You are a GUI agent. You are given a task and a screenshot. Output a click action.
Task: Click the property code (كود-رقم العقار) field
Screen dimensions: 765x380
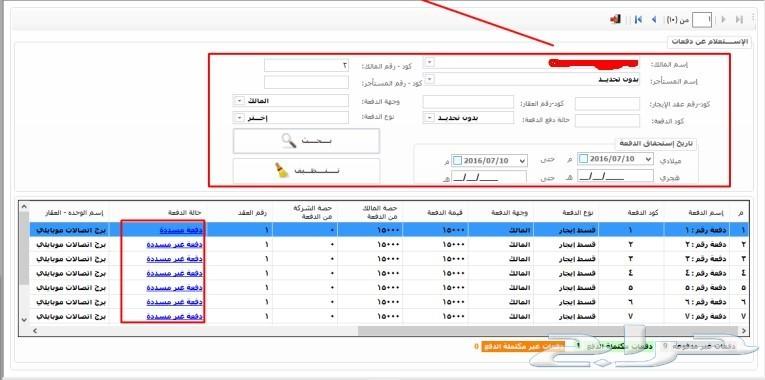[x=468, y=101]
